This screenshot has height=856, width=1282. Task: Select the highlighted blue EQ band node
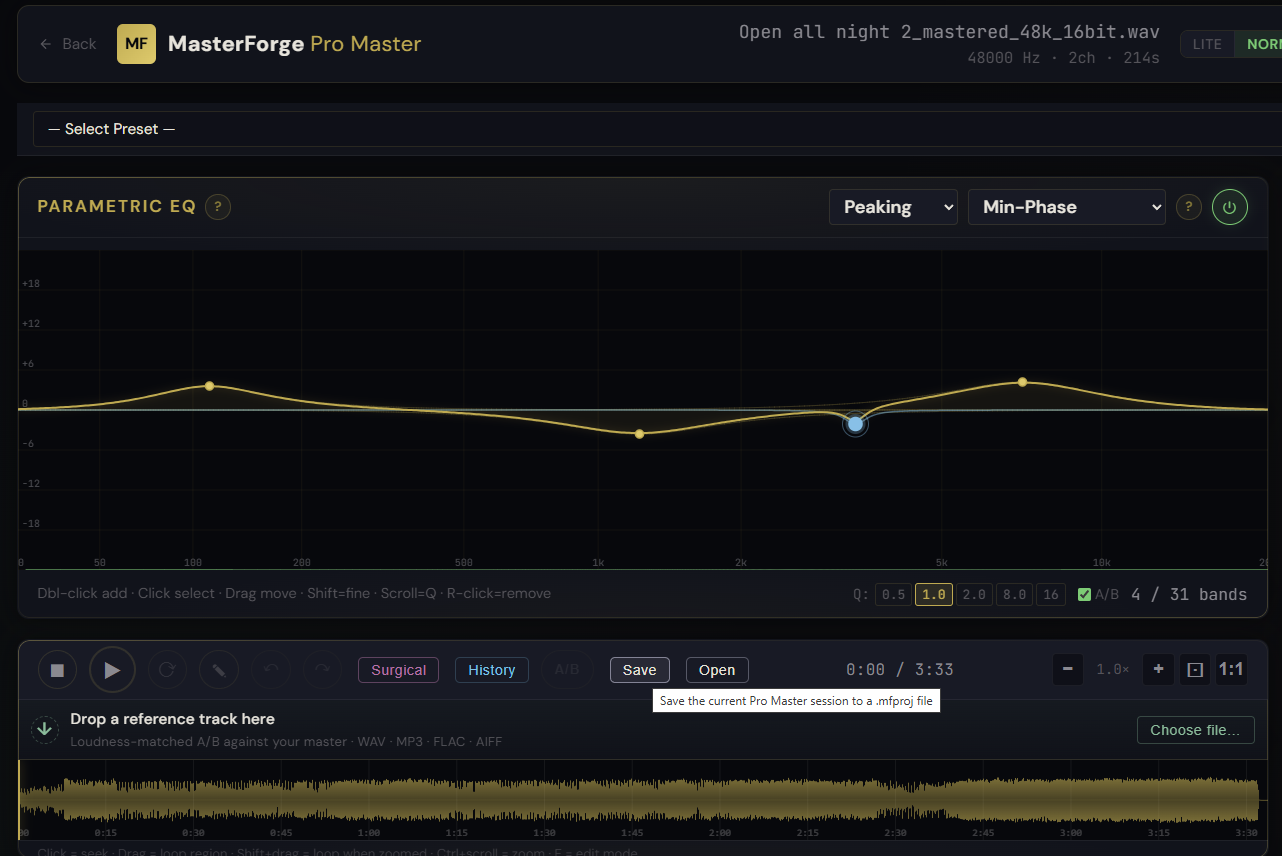[855, 424]
